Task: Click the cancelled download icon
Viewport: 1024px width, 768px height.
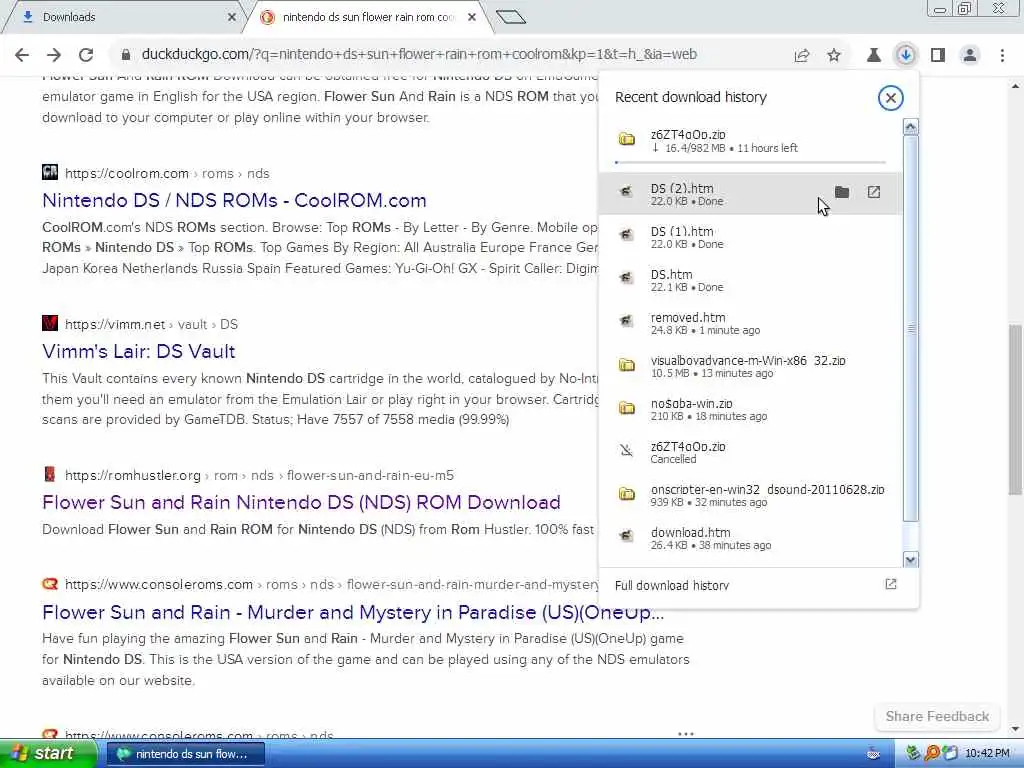Action: (x=626, y=450)
